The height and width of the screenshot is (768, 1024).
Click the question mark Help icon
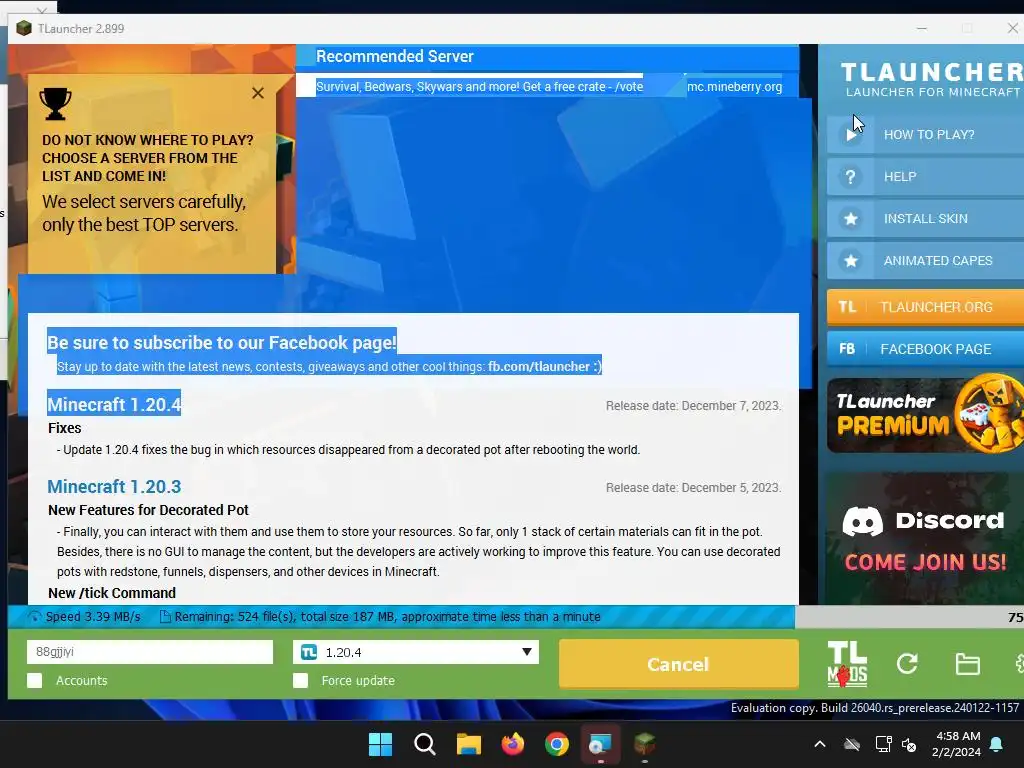click(x=850, y=177)
